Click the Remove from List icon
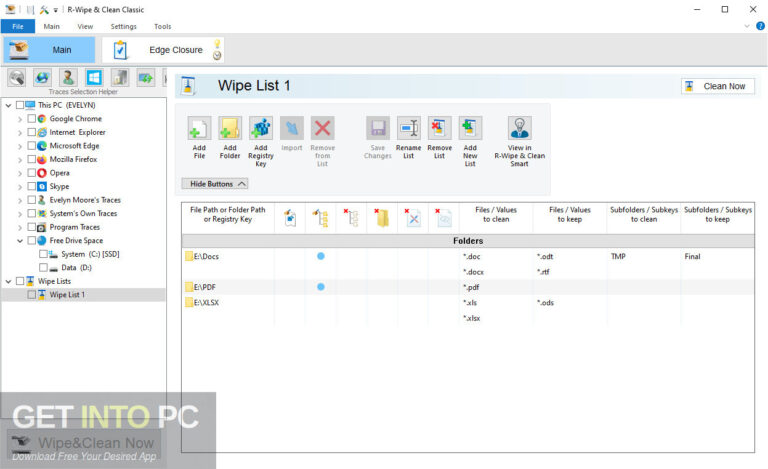This screenshot has height=469, width=768. click(x=322, y=128)
